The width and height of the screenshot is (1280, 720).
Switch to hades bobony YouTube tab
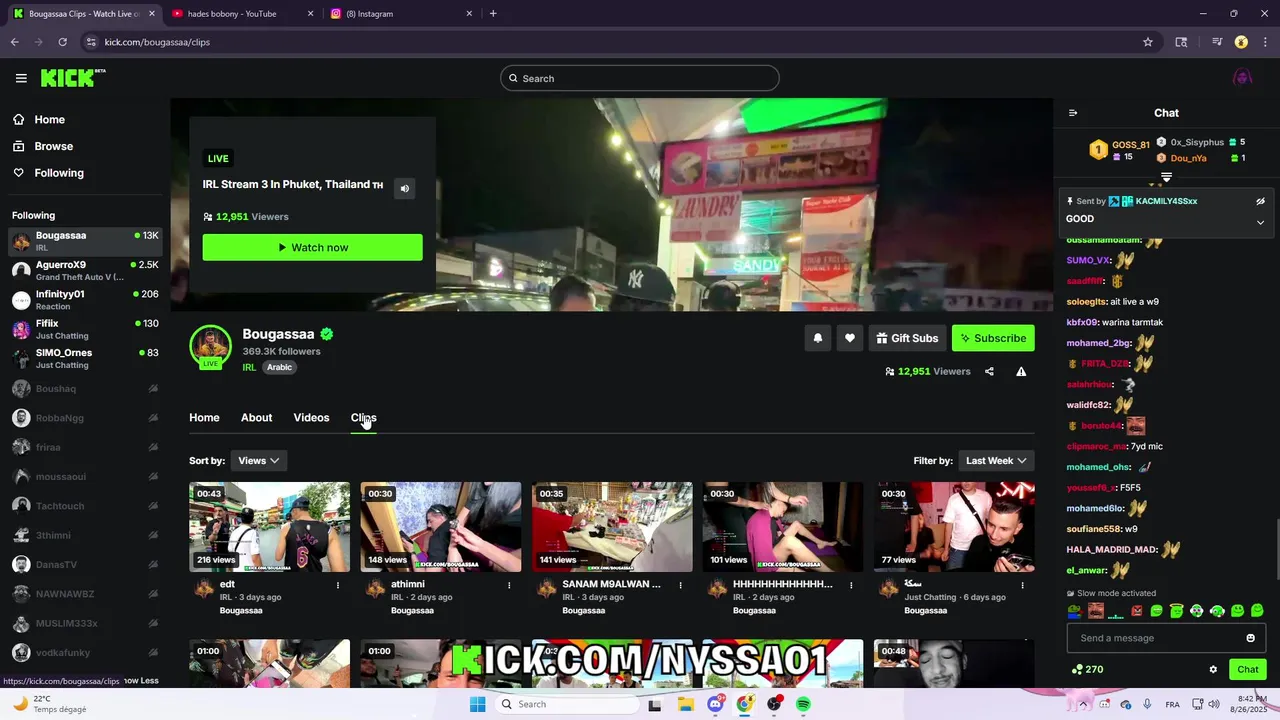click(x=241, y=14)
